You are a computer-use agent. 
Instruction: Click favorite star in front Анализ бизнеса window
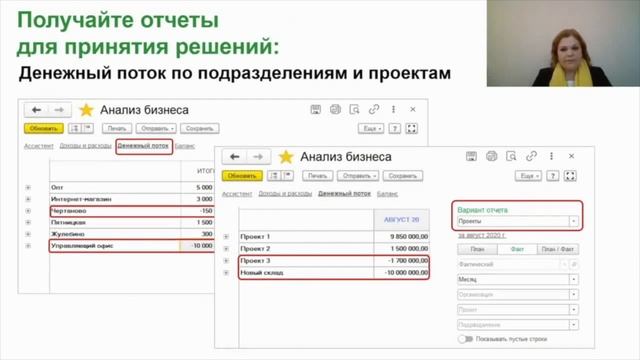286,157
